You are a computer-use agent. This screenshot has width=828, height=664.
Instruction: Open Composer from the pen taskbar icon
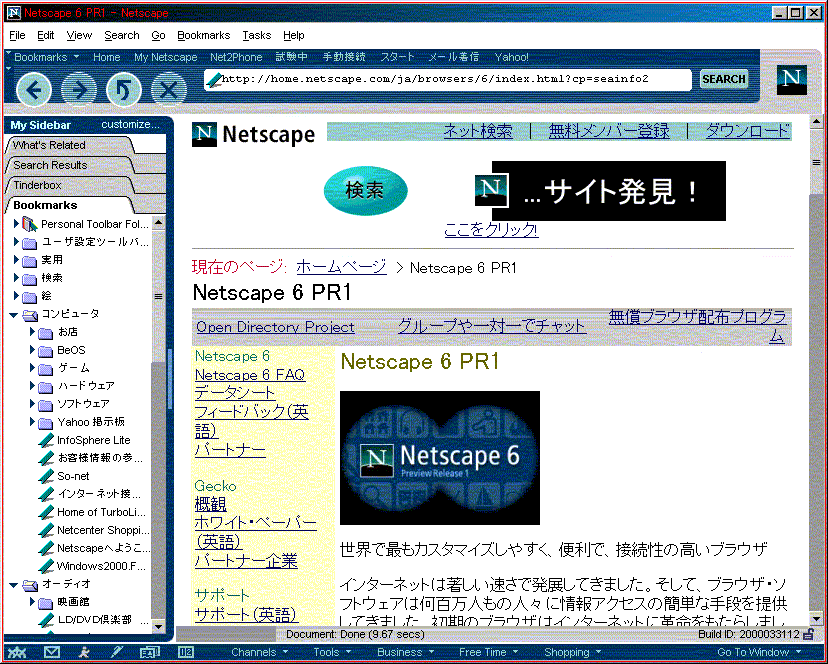[x=116, y=652]
